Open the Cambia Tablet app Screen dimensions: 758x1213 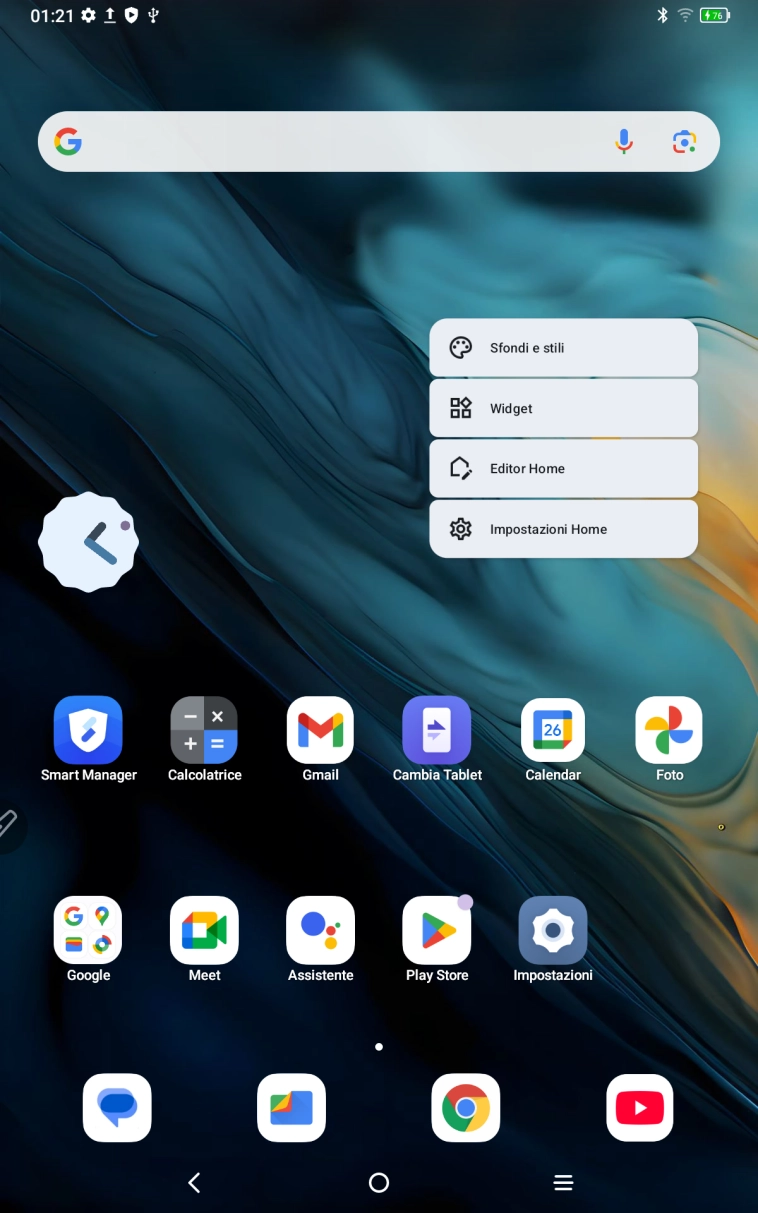pos(437,731)
